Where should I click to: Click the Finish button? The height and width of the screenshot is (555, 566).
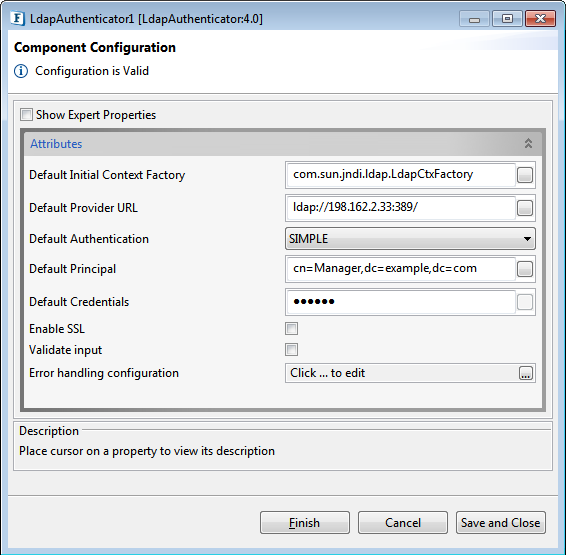point(305,523)
